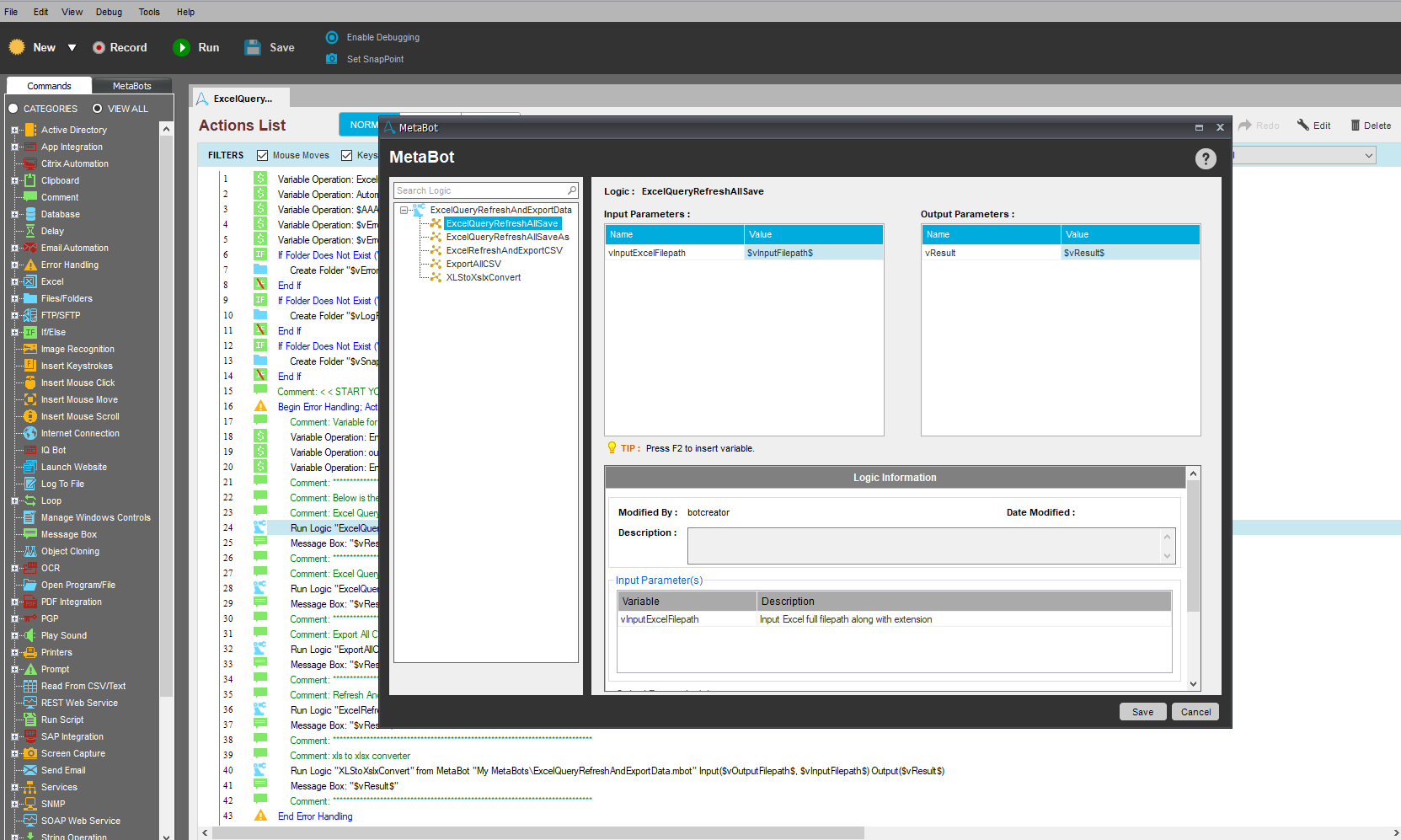Click the Screen Capture command icon
Viewport: 1401px width, 840px height.
(30, 753)
